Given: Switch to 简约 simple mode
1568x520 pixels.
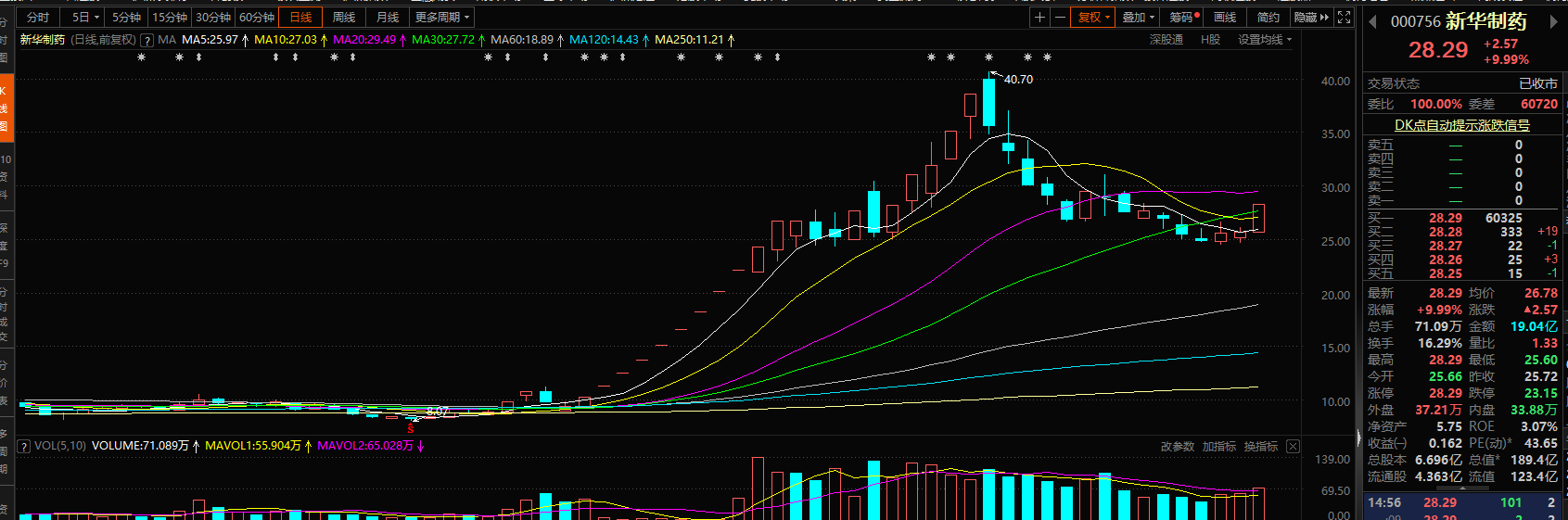Looking at the screenshot, I should point(1268,18).
